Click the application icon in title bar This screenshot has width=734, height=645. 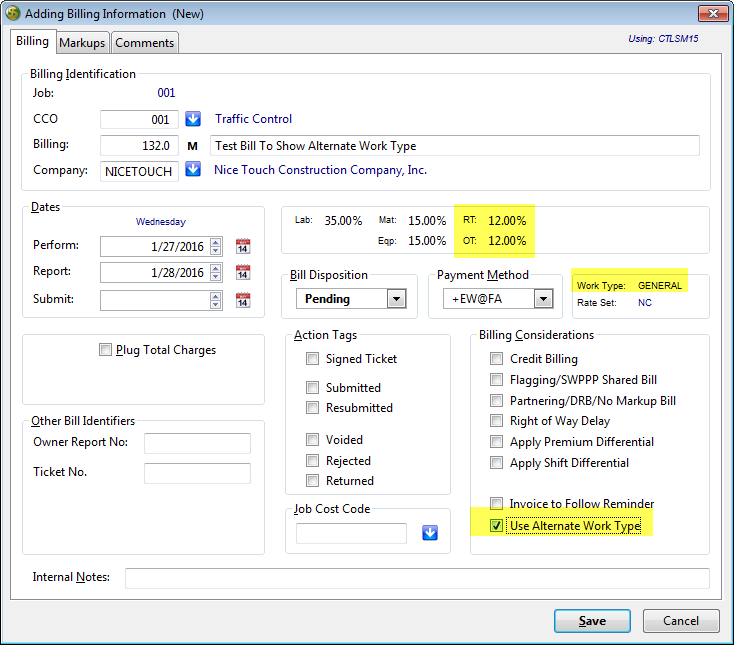tap(12, 14)
